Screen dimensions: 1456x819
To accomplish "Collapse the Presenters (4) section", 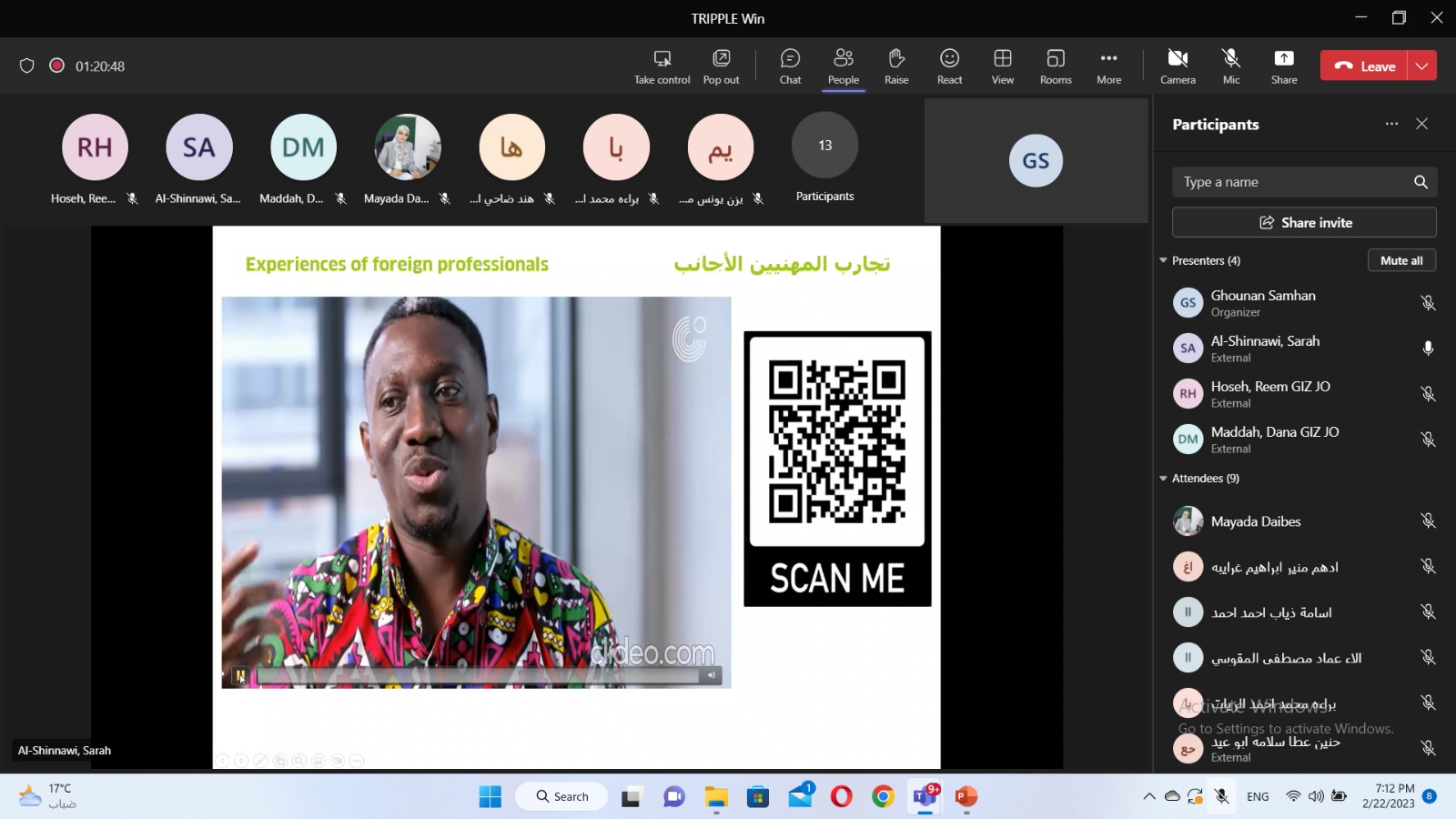I will tap(1163, 261).
